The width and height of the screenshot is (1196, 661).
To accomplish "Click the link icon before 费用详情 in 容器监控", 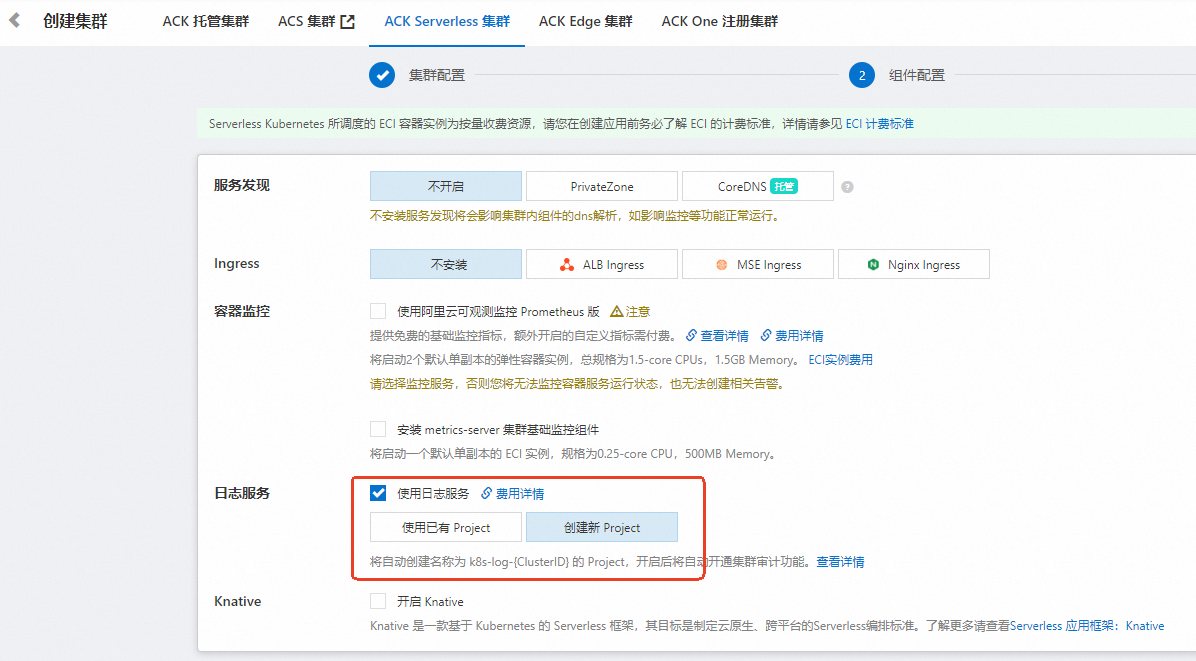I will tap(766, 335).
